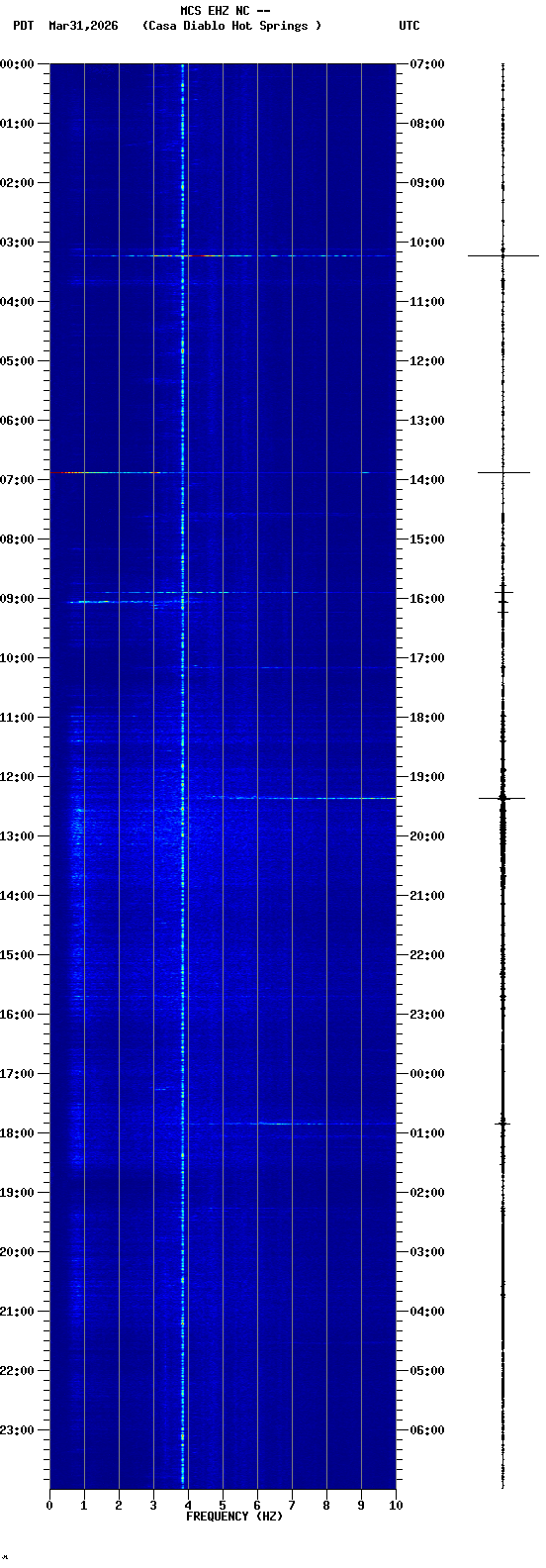Click the 03:00 PDT time label
This screenshot has width=546, height=1568.
17,243
